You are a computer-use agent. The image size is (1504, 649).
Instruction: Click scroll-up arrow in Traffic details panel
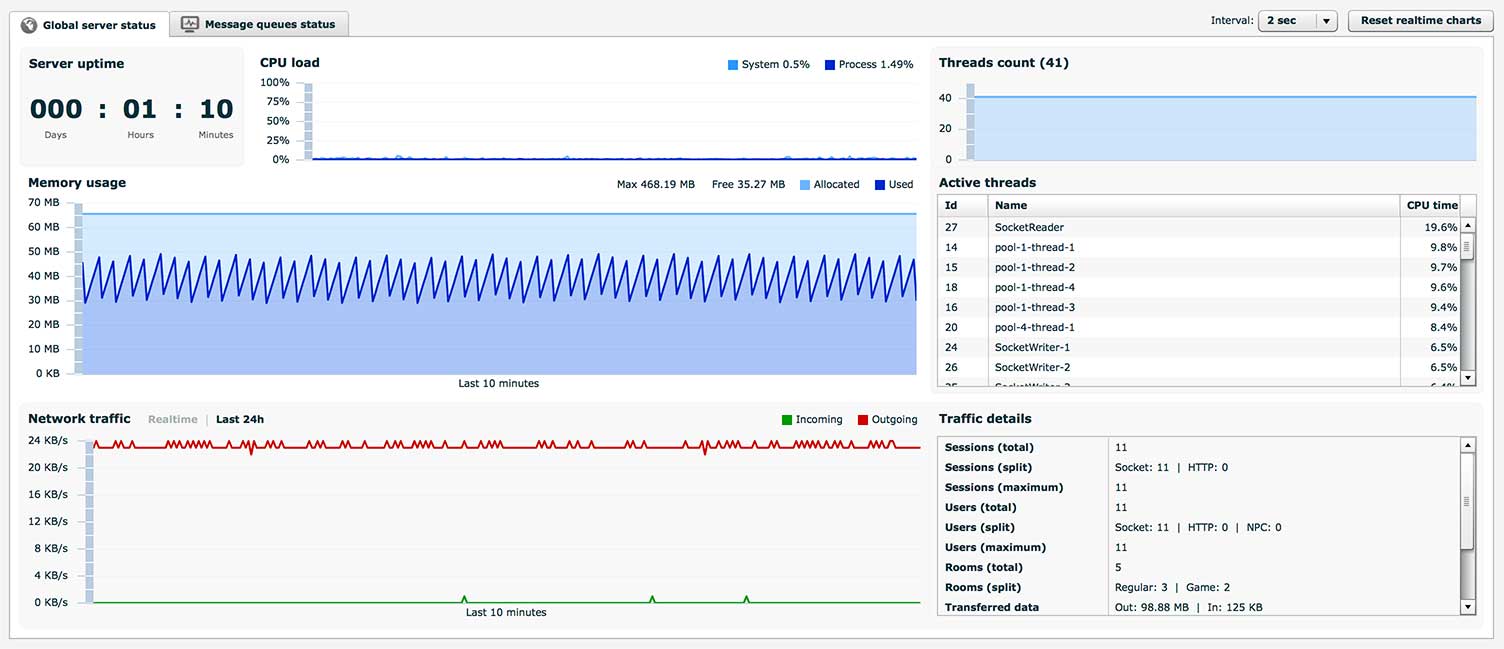tap(1468, 446)
